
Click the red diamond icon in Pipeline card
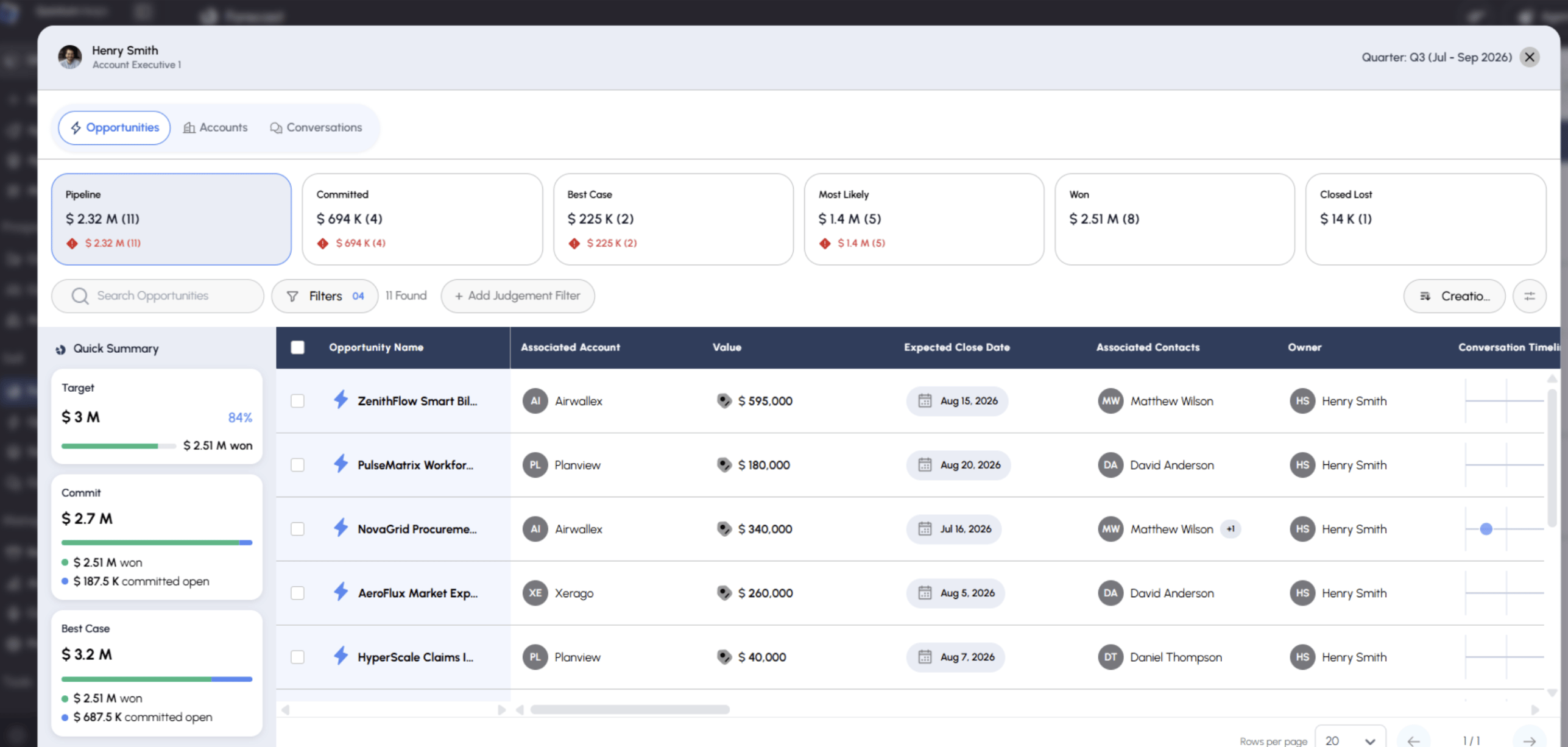click(72, 243)
